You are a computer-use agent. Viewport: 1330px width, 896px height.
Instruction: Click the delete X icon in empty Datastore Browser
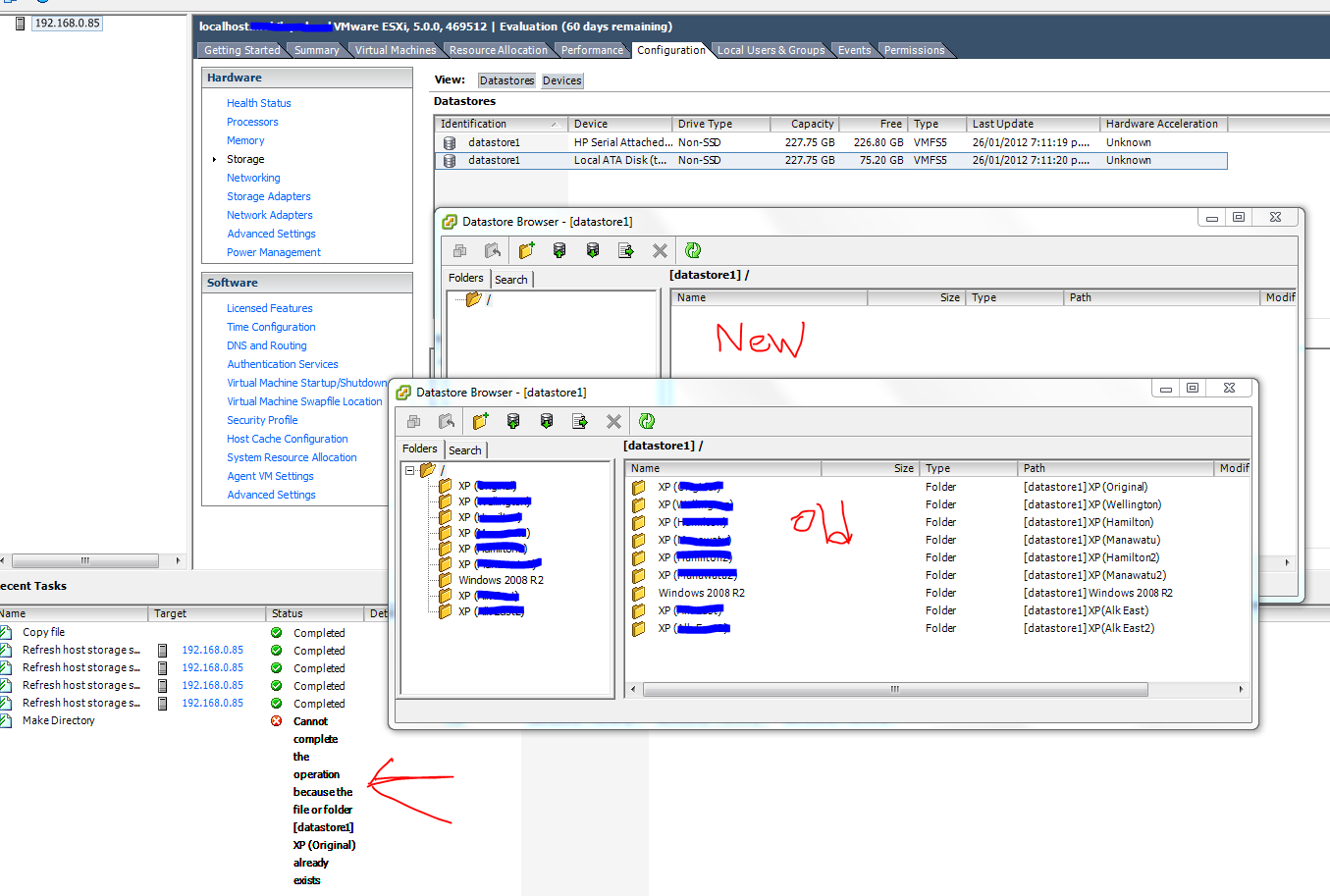click(x=660, y=251)
